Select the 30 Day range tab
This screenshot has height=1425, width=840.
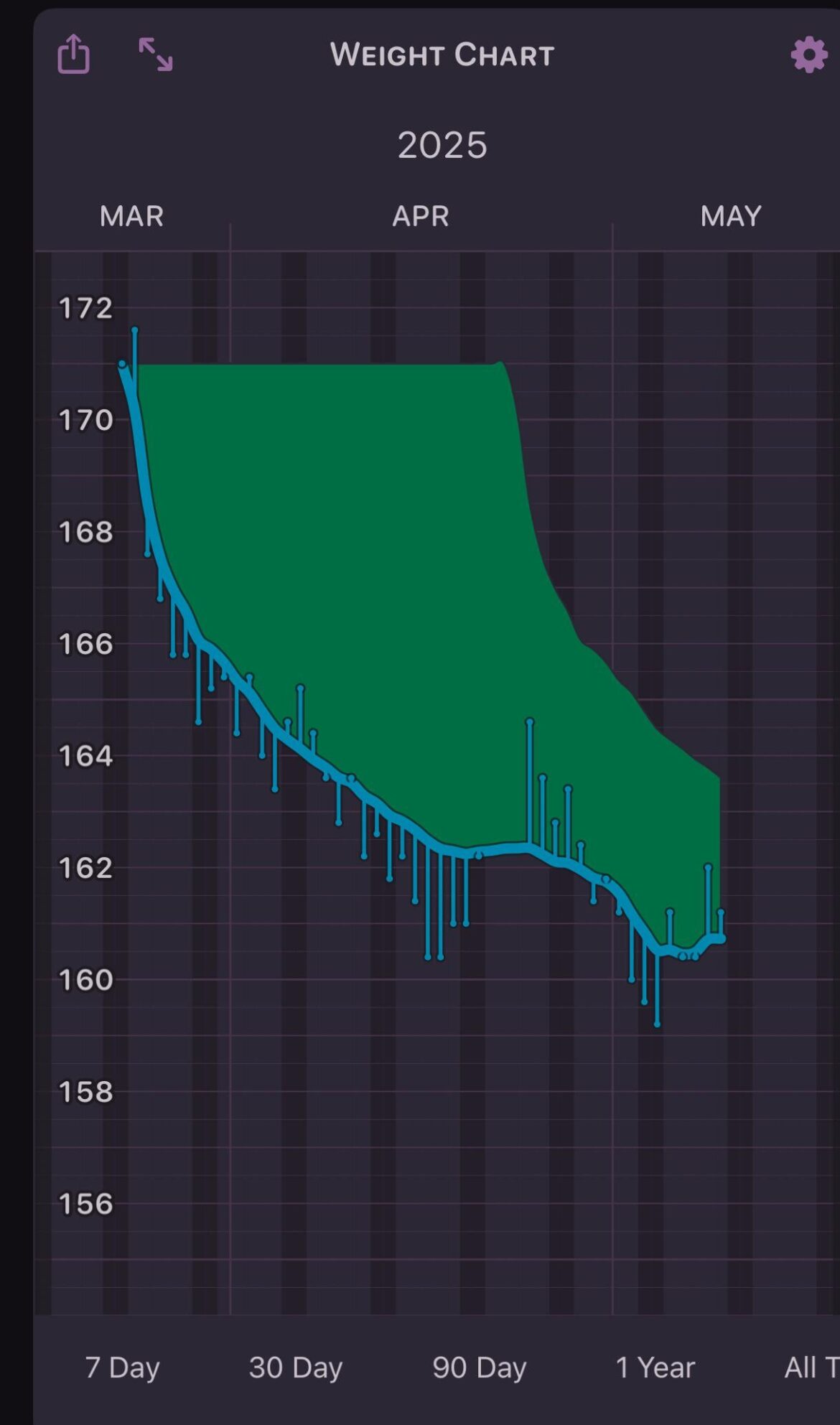pyautogui.click(x=296, y=1368)
